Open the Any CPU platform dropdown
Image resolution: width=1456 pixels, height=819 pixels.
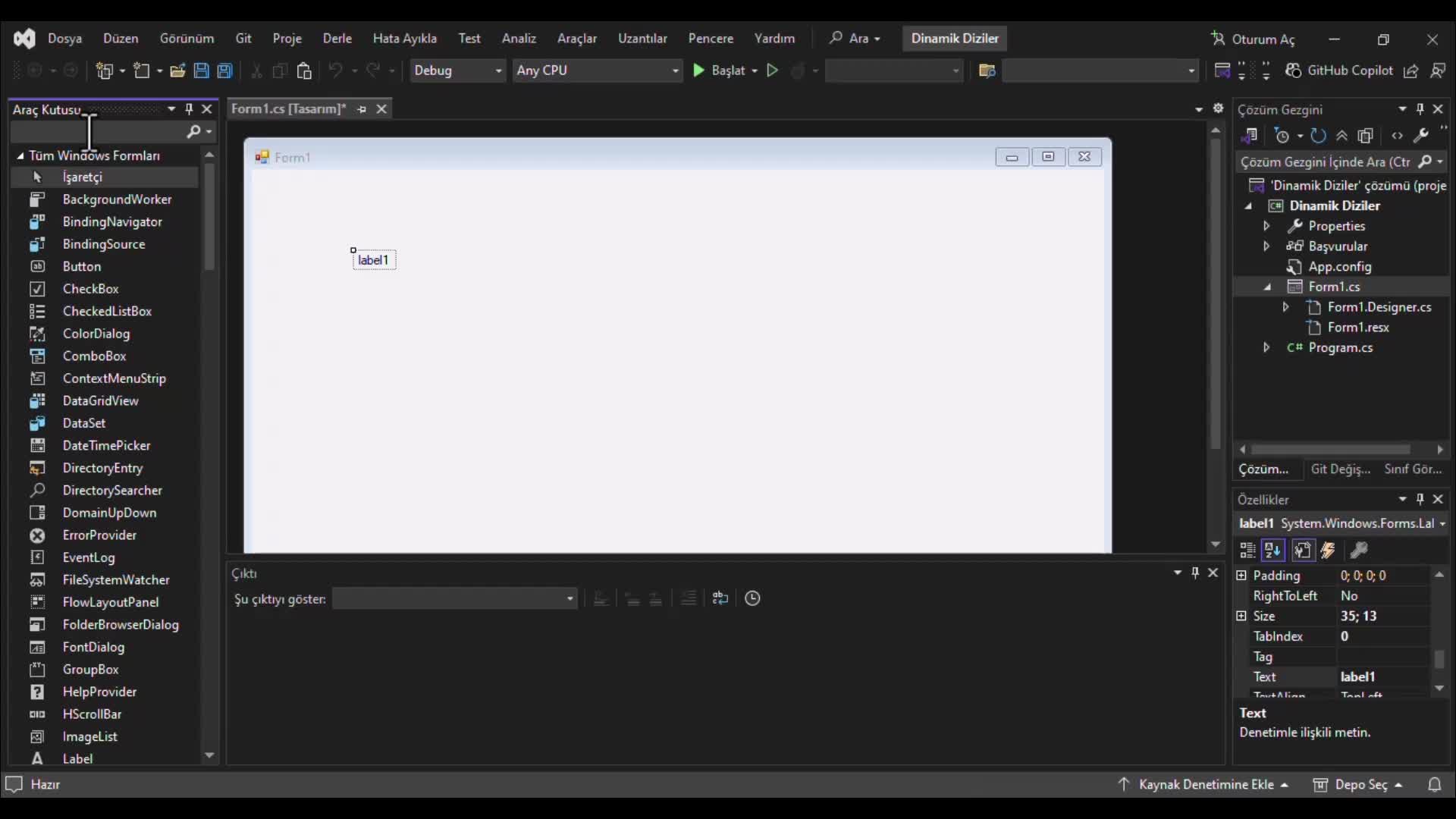pos(598,71)
